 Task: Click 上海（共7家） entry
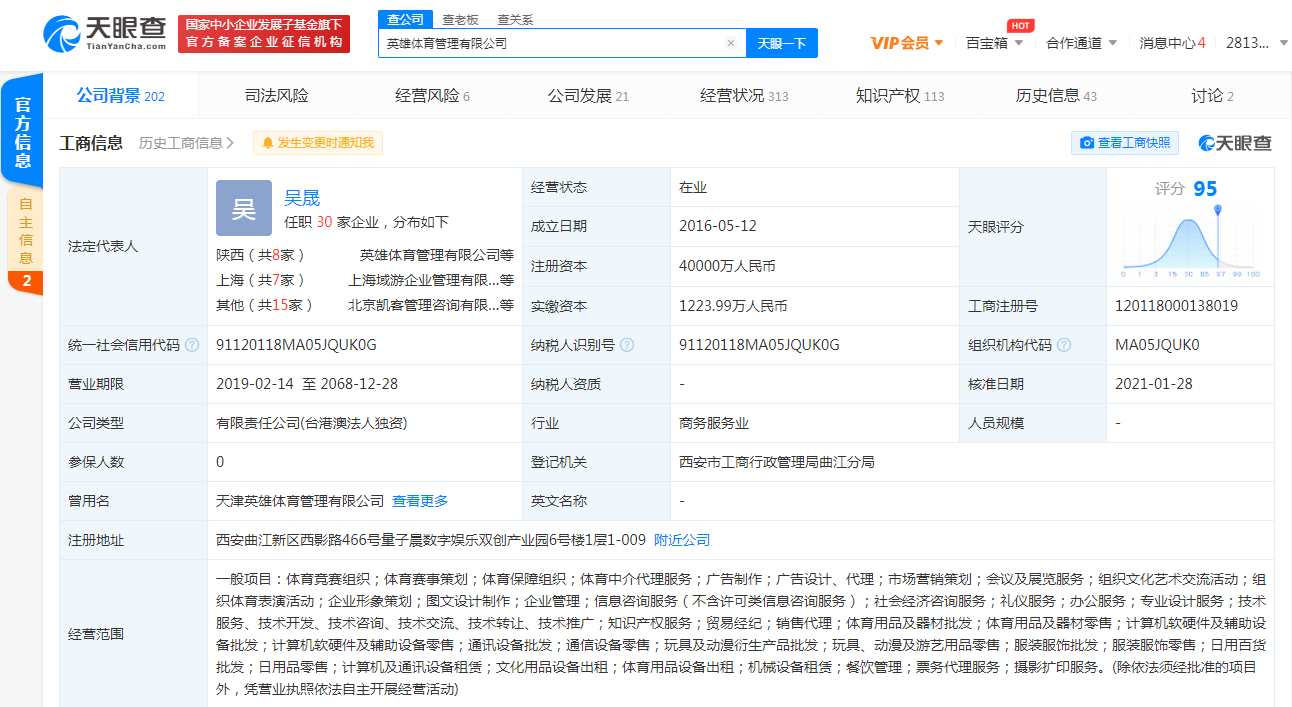261,280
